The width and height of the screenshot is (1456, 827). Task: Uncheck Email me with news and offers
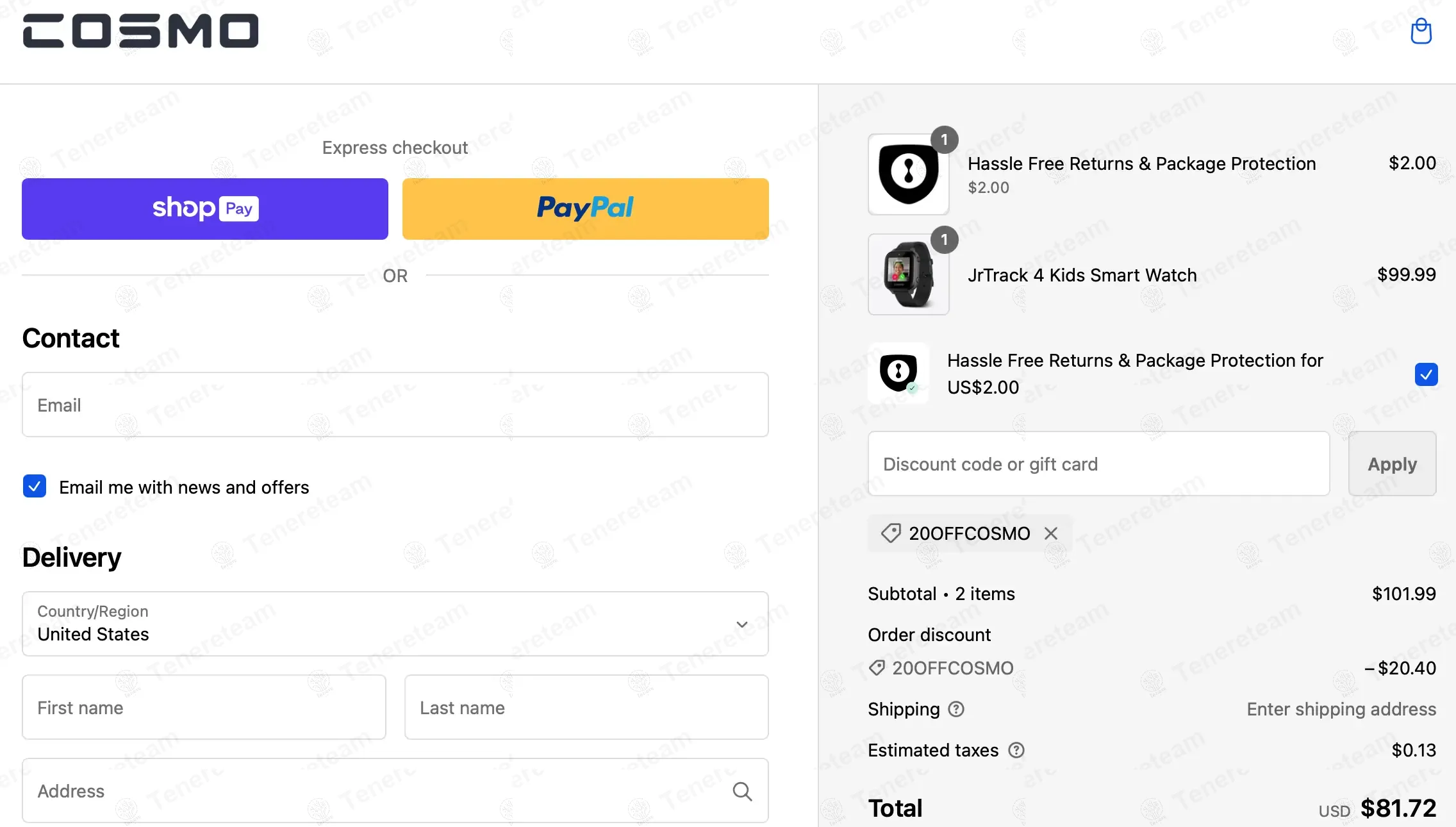point(35,487)
